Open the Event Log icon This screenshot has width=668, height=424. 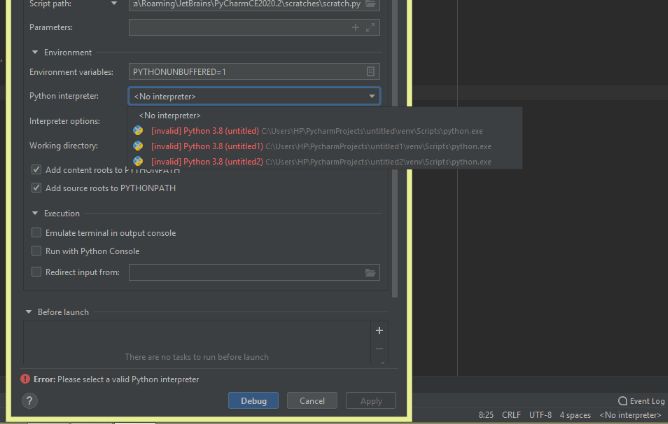tap(622, 401)
